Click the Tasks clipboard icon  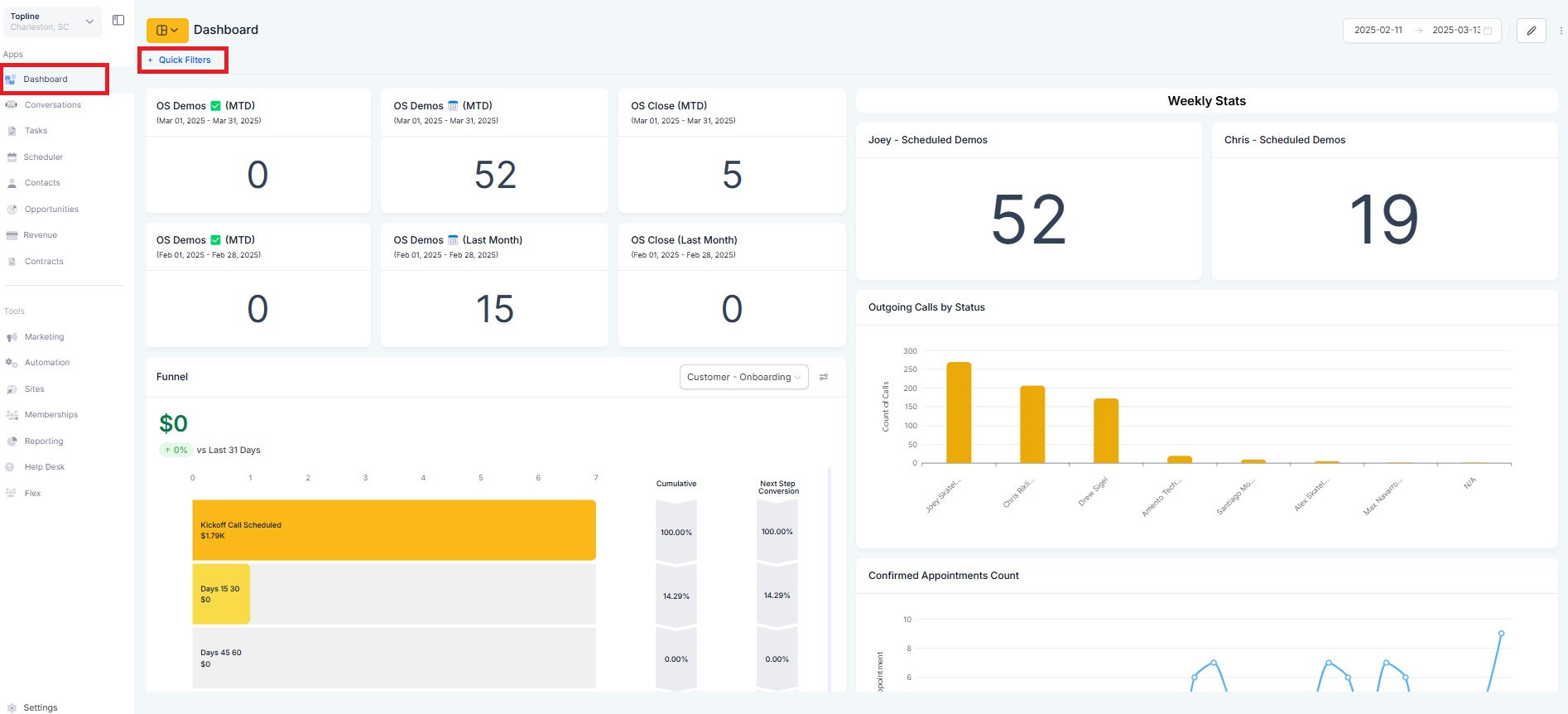click(12, 131)
